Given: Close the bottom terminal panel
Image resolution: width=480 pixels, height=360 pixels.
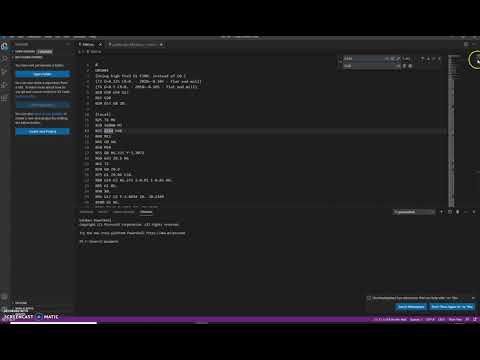Looking at the screenshot, I should (474, 212).
